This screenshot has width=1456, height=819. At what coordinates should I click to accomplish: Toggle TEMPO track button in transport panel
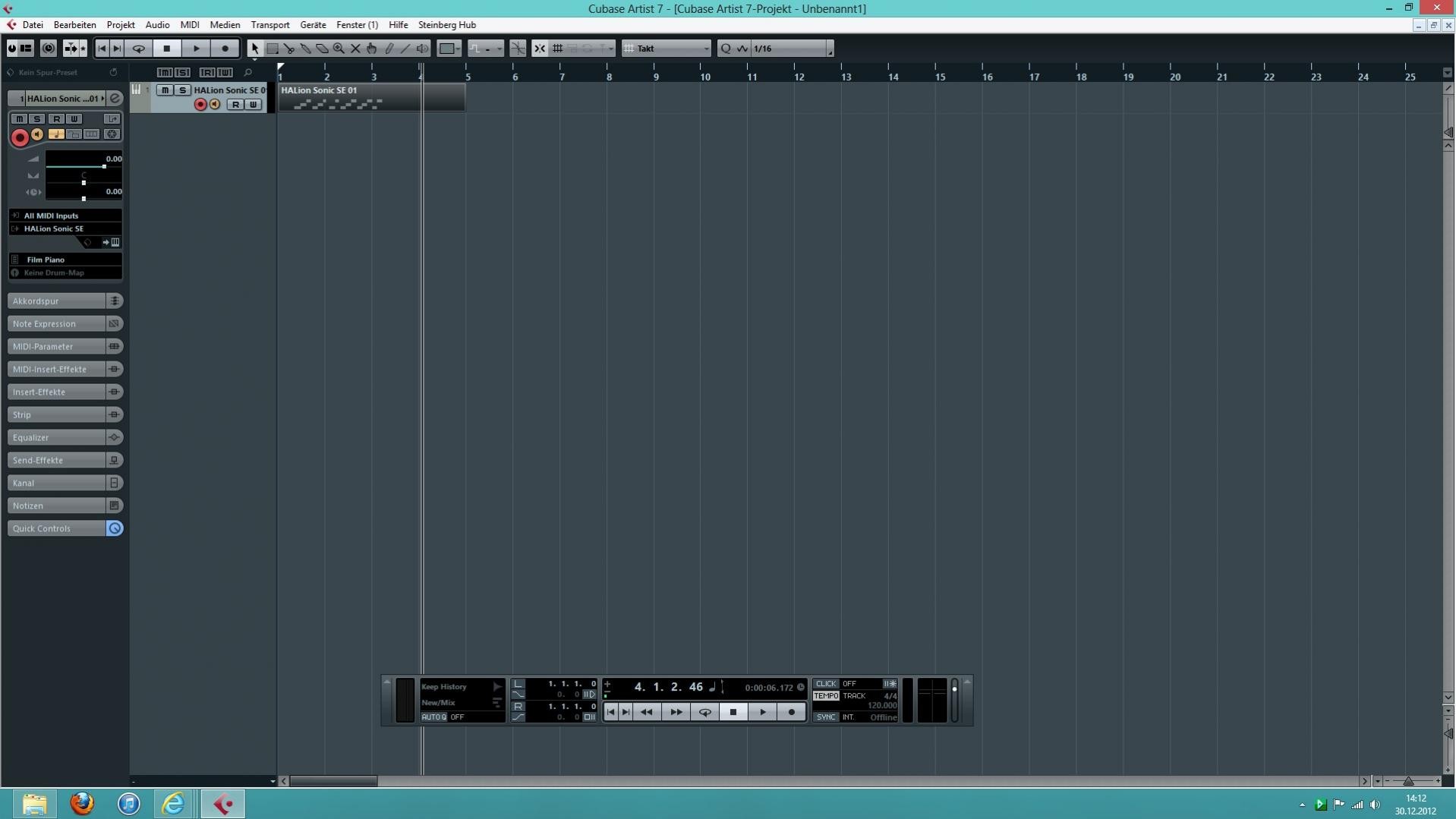click(x=826, y=695)
